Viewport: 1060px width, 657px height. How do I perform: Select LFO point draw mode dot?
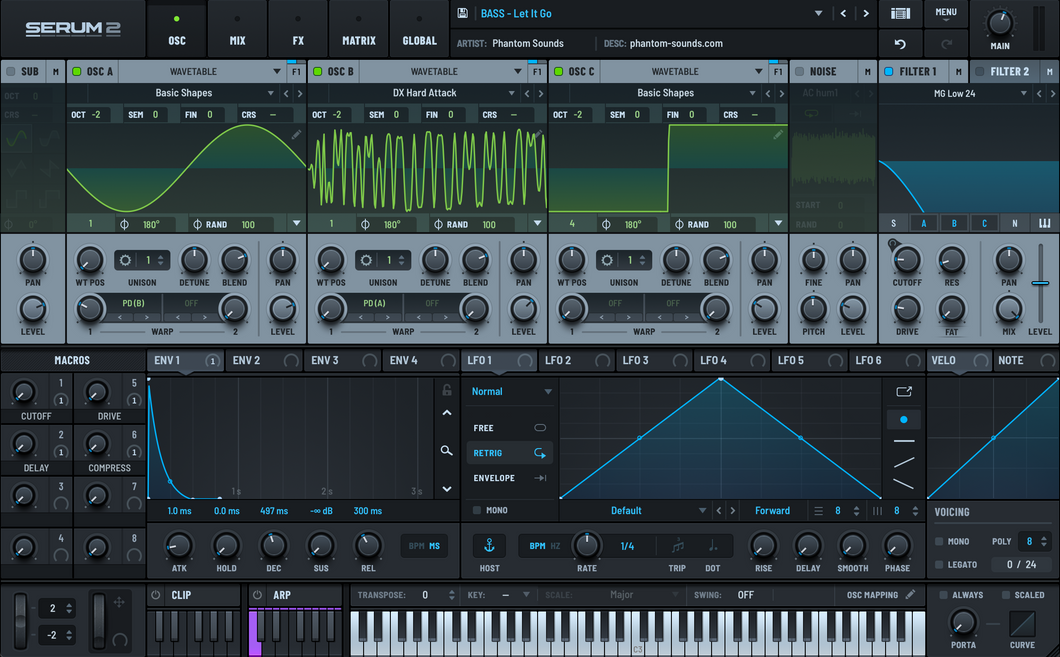click(x=904, y=420)
